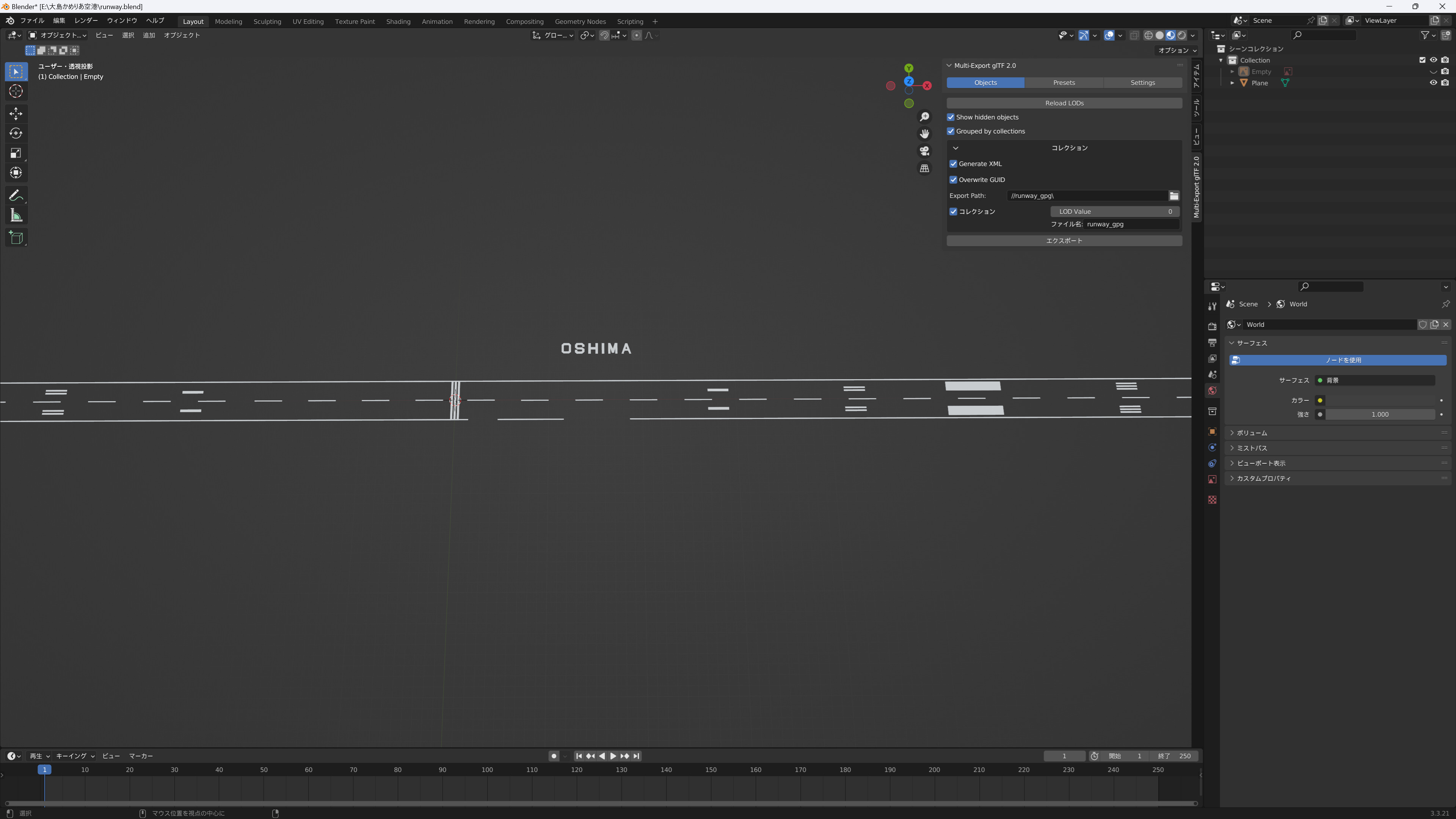Viewport: 1456px width, 819px height.
Task: Uncheck Overwrite GUID
Action: pos(954,180)
